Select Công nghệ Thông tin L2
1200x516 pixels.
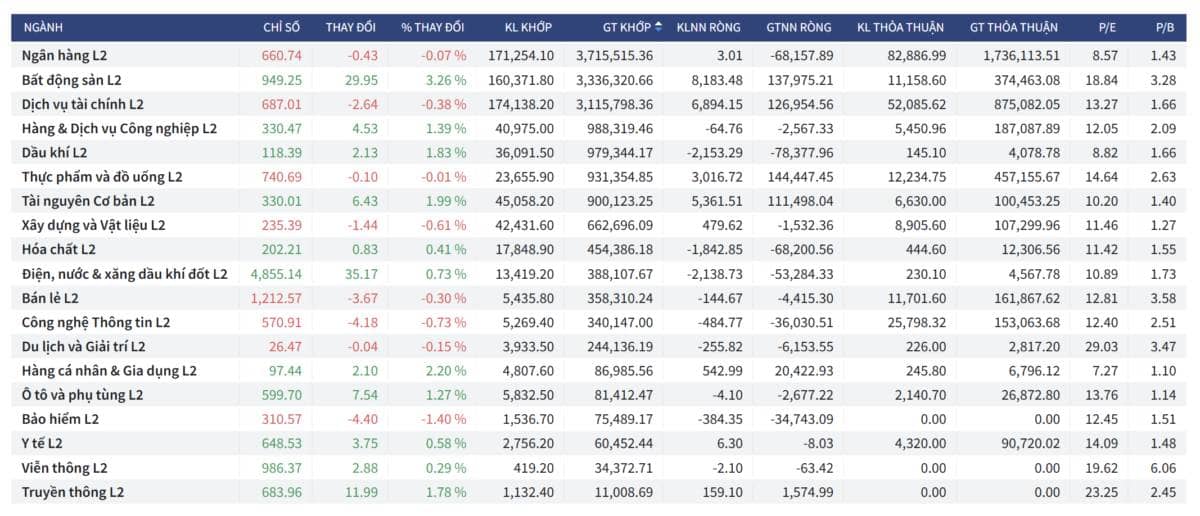96,322
